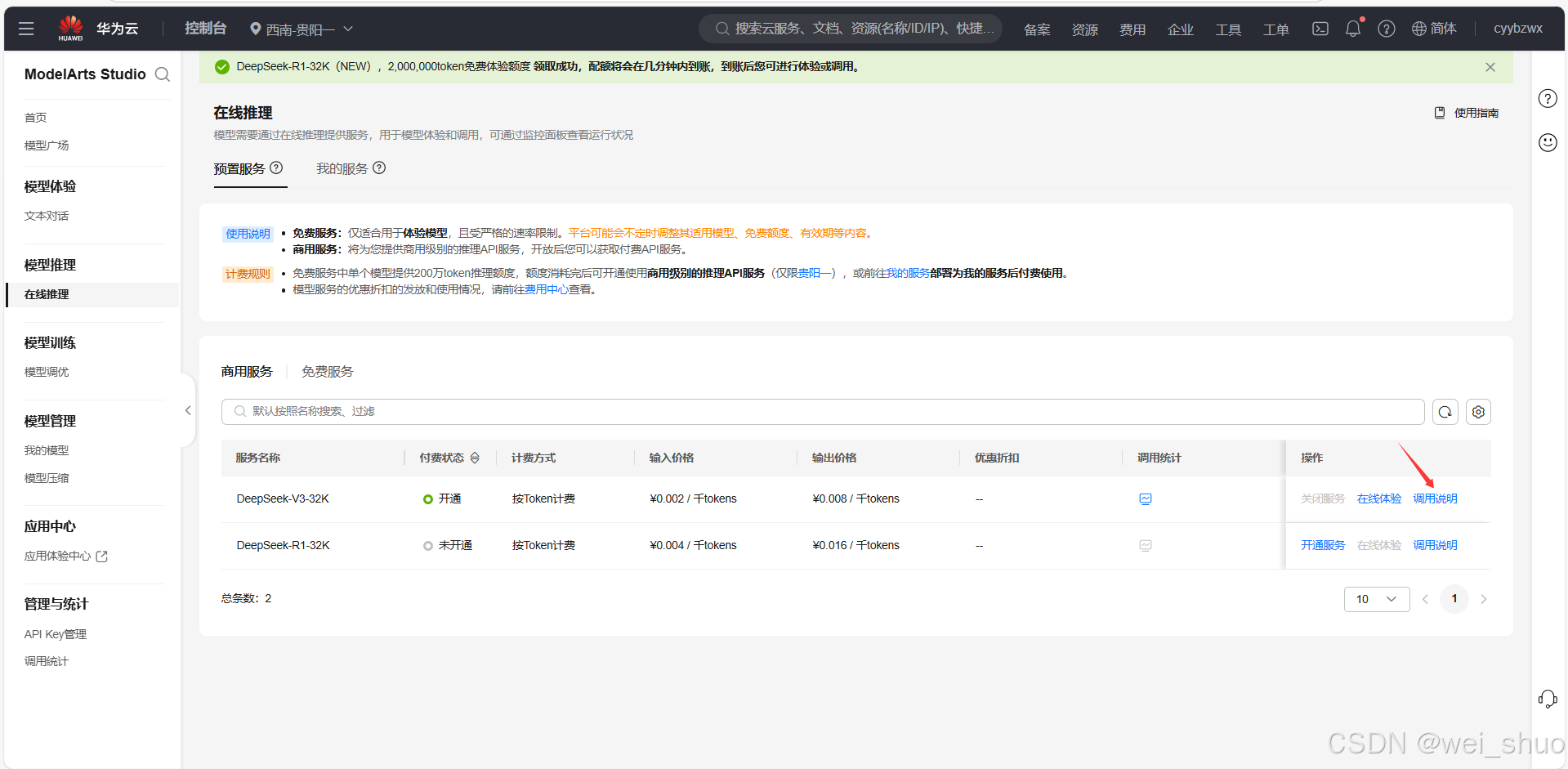Open 应用体验中心 external link

(x=66, y=557)
